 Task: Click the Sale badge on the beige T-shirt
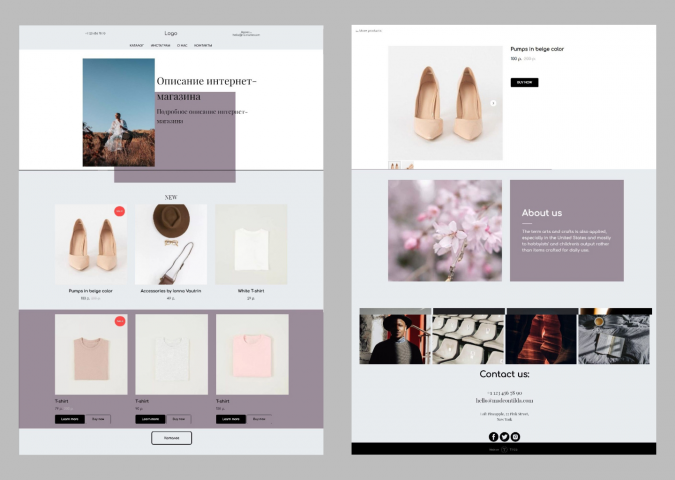click(x=120, y=321)
